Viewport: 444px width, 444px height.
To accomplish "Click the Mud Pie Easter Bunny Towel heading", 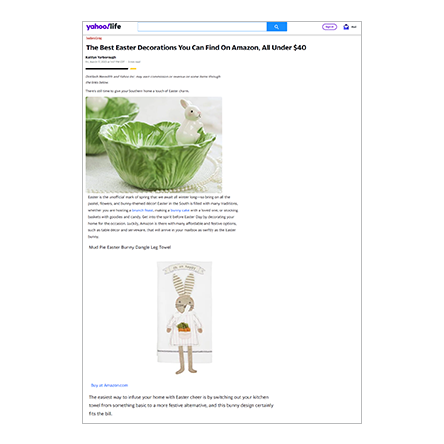I will click(130, 247).
